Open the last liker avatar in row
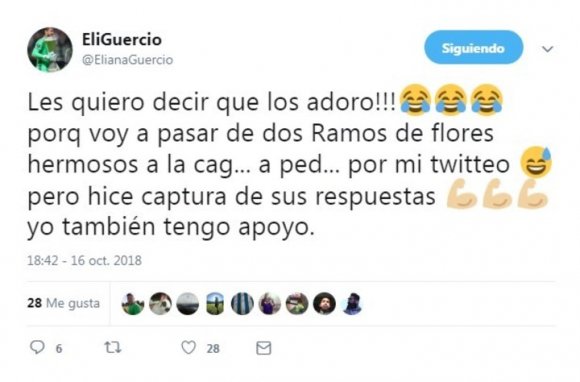The image size is (580, 382). coord(352,304)
